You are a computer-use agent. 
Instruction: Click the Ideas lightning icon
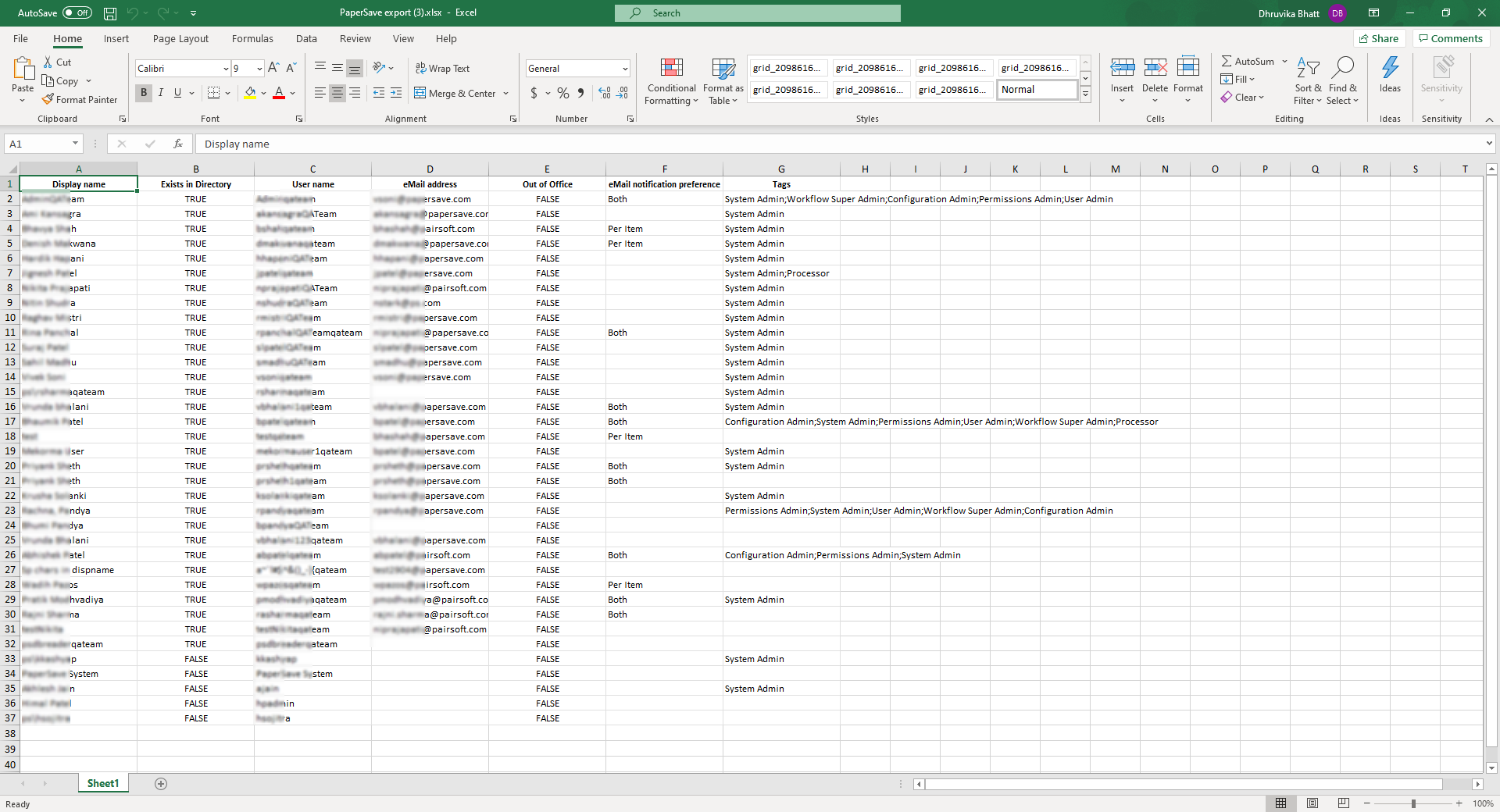pos(1390,69)
